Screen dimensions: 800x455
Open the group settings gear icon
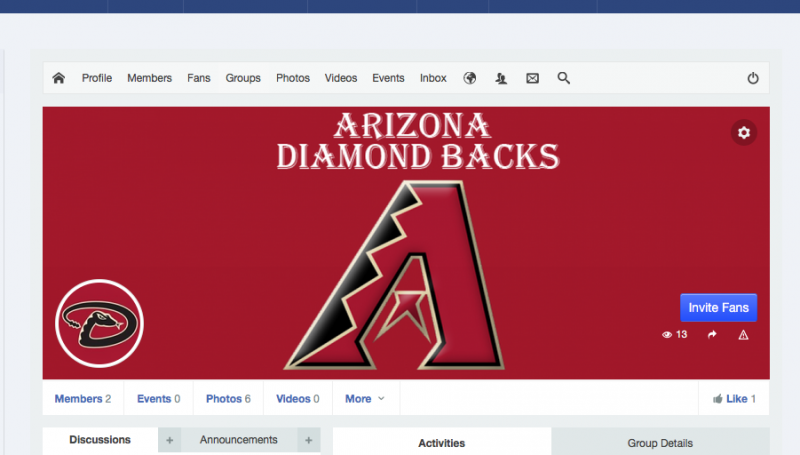(x=744, y=133)
